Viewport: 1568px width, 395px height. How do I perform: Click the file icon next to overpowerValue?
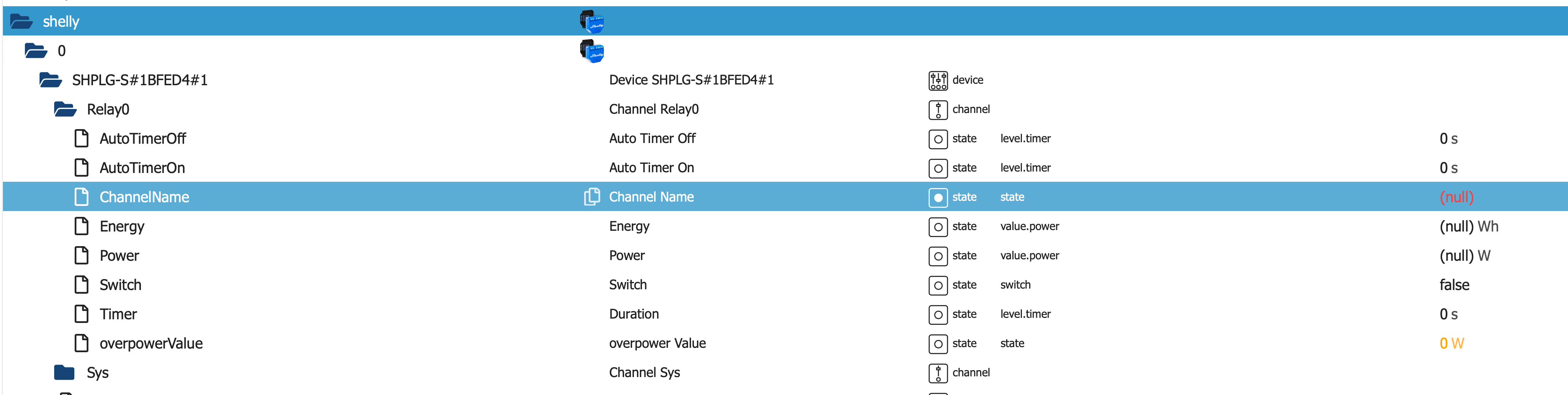click(x=82, y=343)
